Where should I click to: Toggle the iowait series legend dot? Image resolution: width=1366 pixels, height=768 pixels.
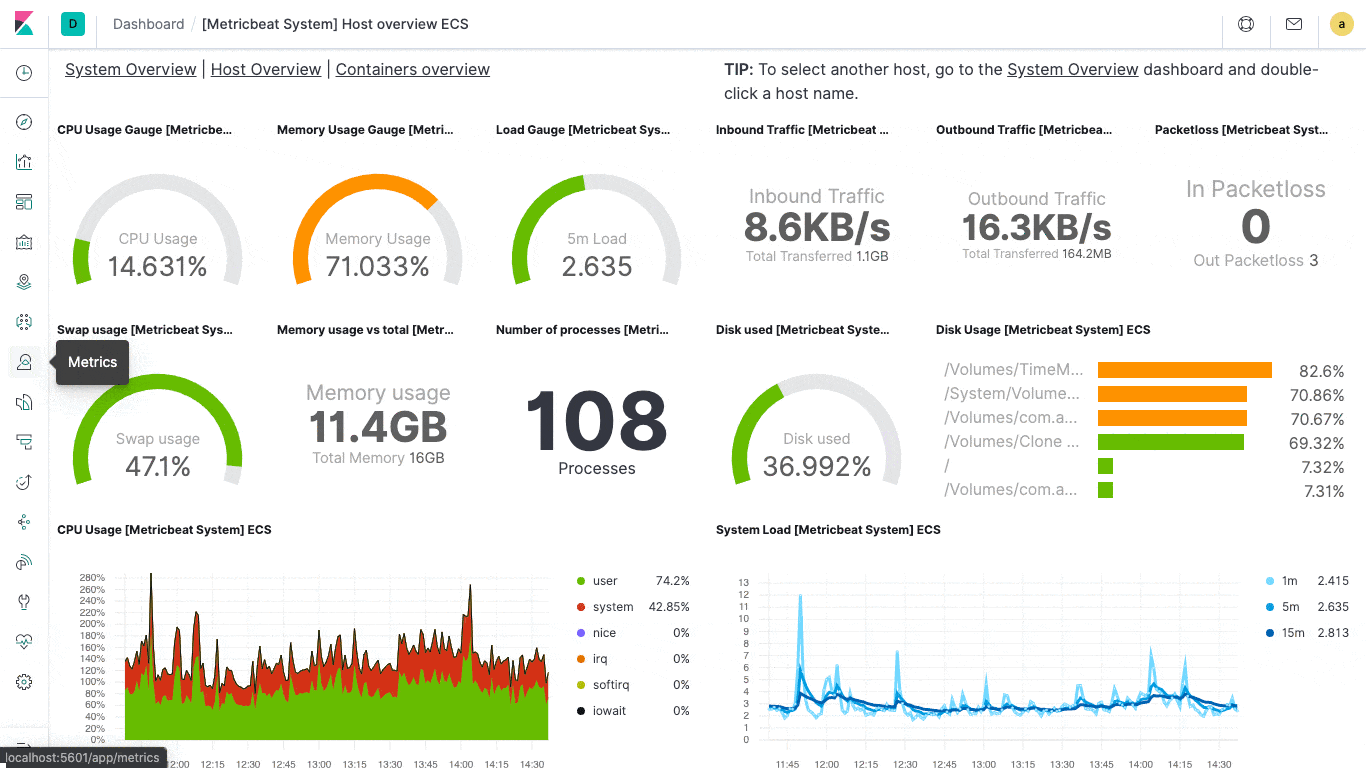[581, 711]
